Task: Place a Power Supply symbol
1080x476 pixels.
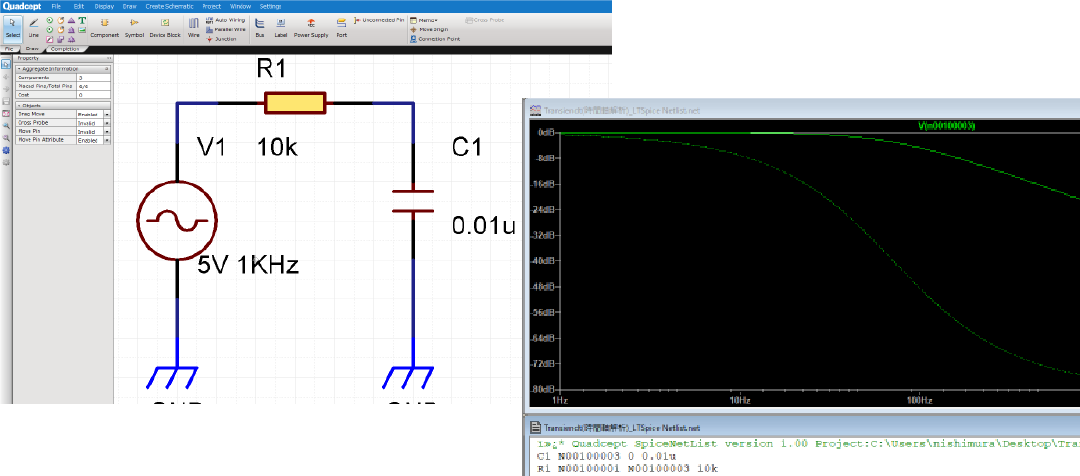Action: tap(311, 27)
